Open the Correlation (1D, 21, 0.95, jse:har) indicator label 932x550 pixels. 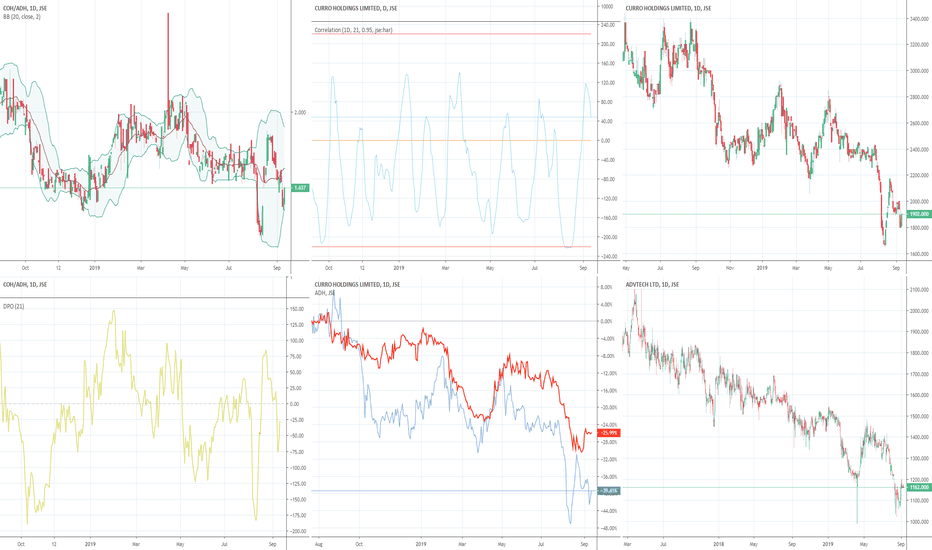coord(354,30)
